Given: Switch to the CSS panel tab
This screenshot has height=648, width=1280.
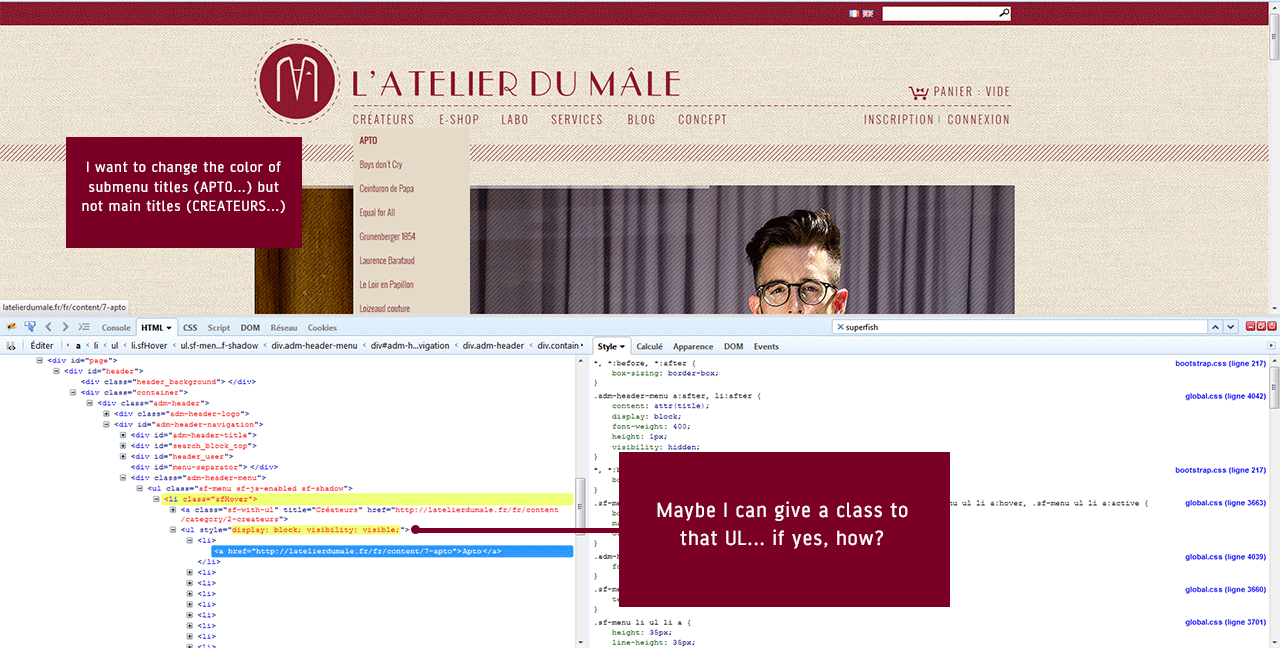Looking at the screenshot, I should click(190, 327).
